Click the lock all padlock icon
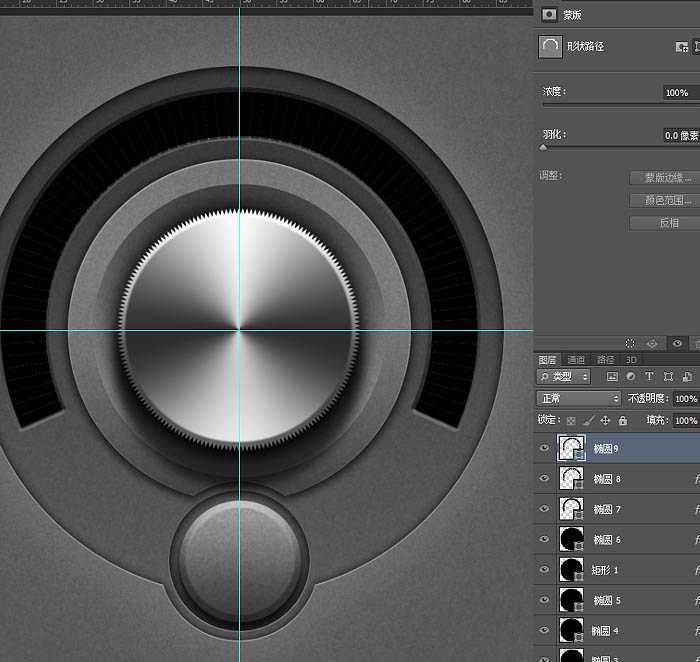 (622, 421)
